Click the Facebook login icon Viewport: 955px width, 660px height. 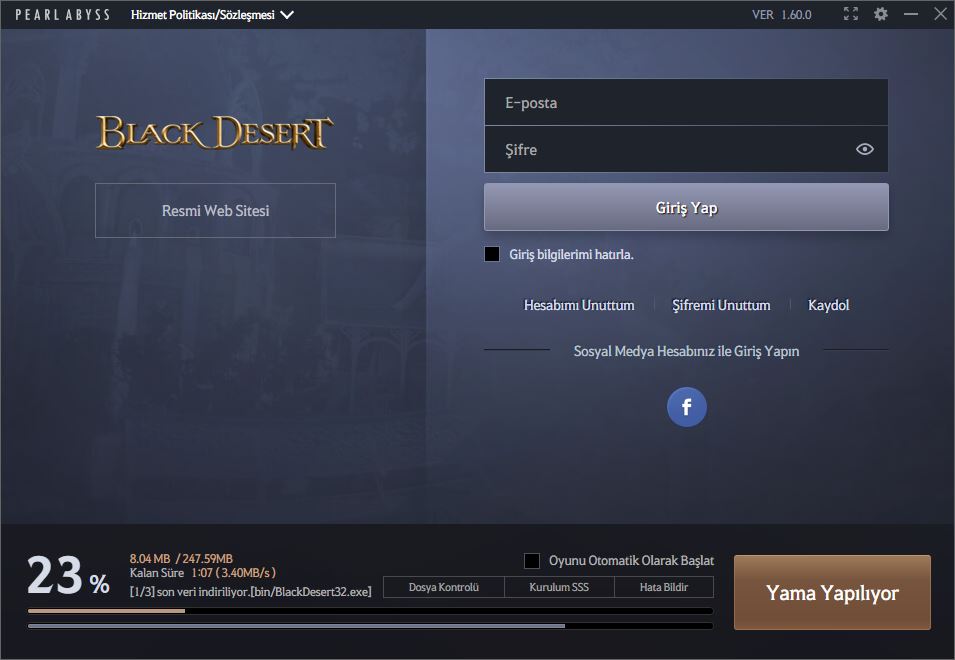tap(686, 407)
